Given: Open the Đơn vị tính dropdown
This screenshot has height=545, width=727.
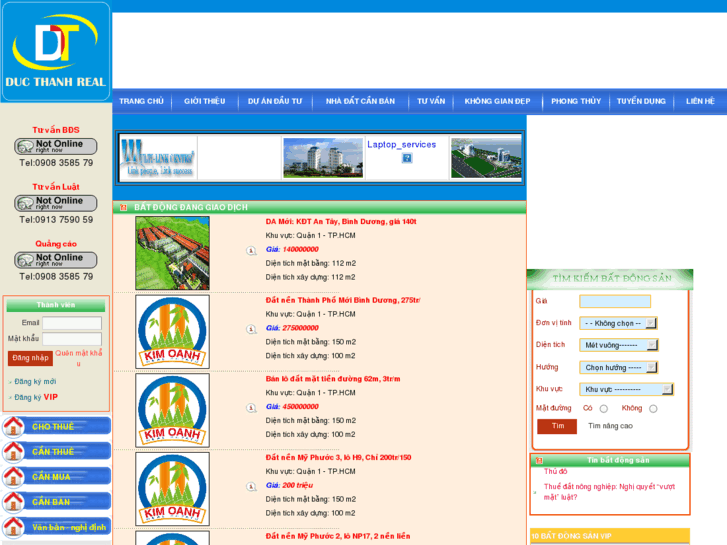Looking at the screenshot, I should point(619,323).
